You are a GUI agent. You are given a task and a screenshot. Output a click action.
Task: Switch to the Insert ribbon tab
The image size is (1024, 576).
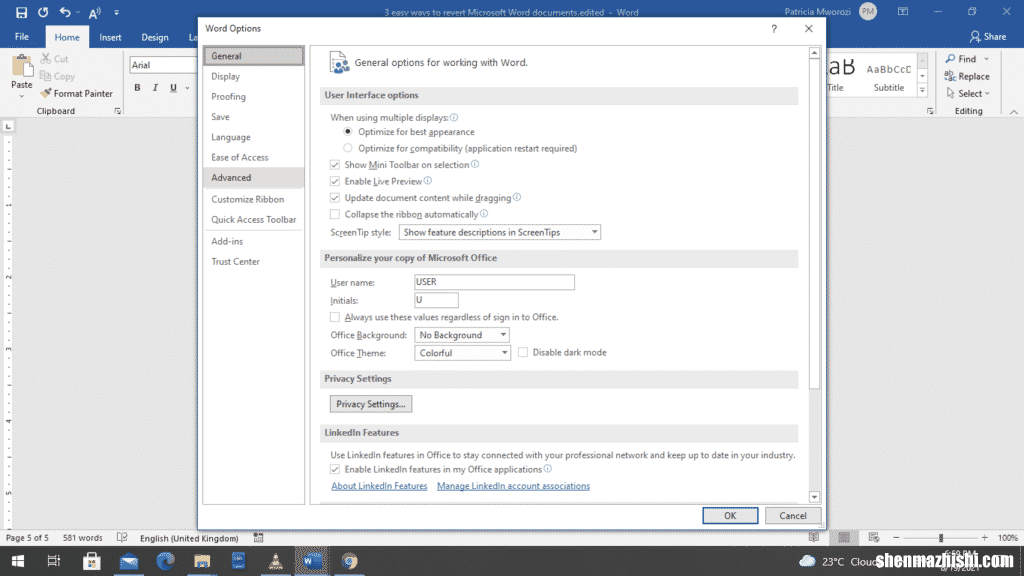coord(110,37)
